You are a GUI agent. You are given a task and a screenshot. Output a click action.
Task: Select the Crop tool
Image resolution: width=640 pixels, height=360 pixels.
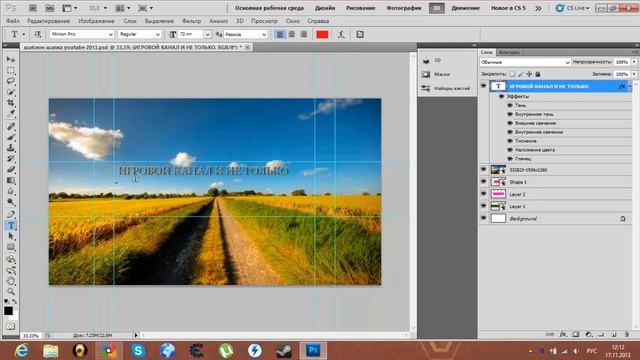coord(11,103)
